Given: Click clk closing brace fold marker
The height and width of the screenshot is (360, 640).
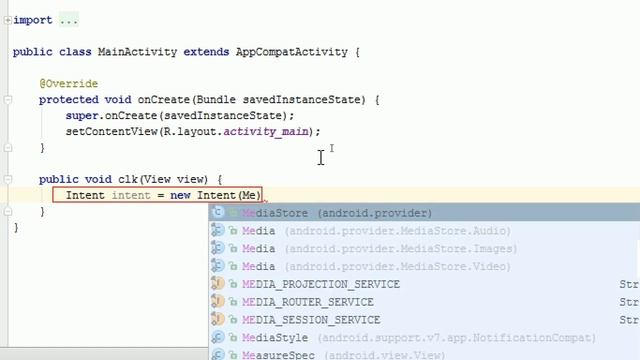Looking at the screenshot, I should (7, 211).
